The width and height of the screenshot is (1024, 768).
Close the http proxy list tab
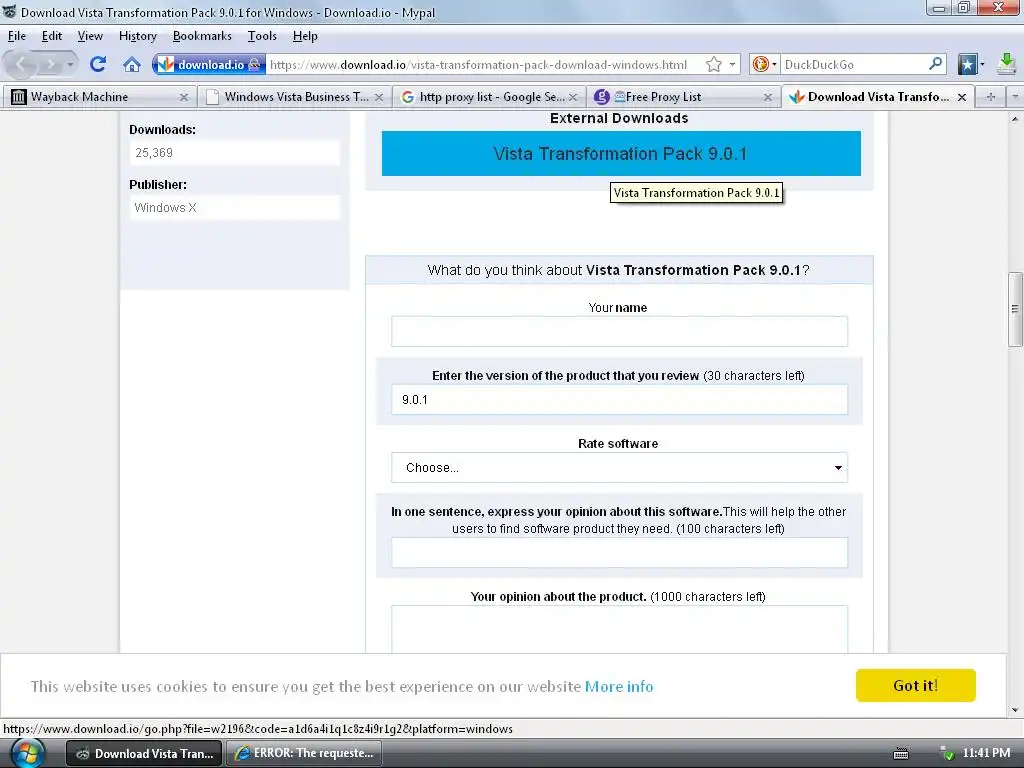point(573,97)
